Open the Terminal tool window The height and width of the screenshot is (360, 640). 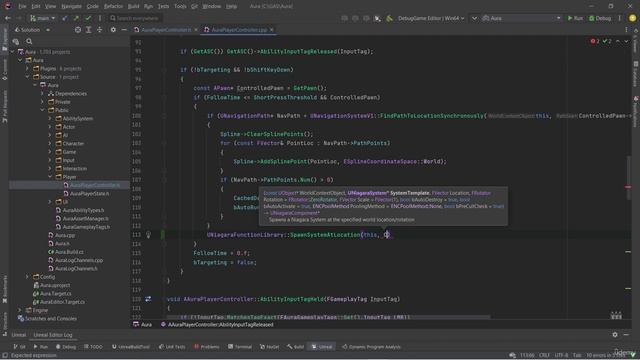(x=240, y=347)
